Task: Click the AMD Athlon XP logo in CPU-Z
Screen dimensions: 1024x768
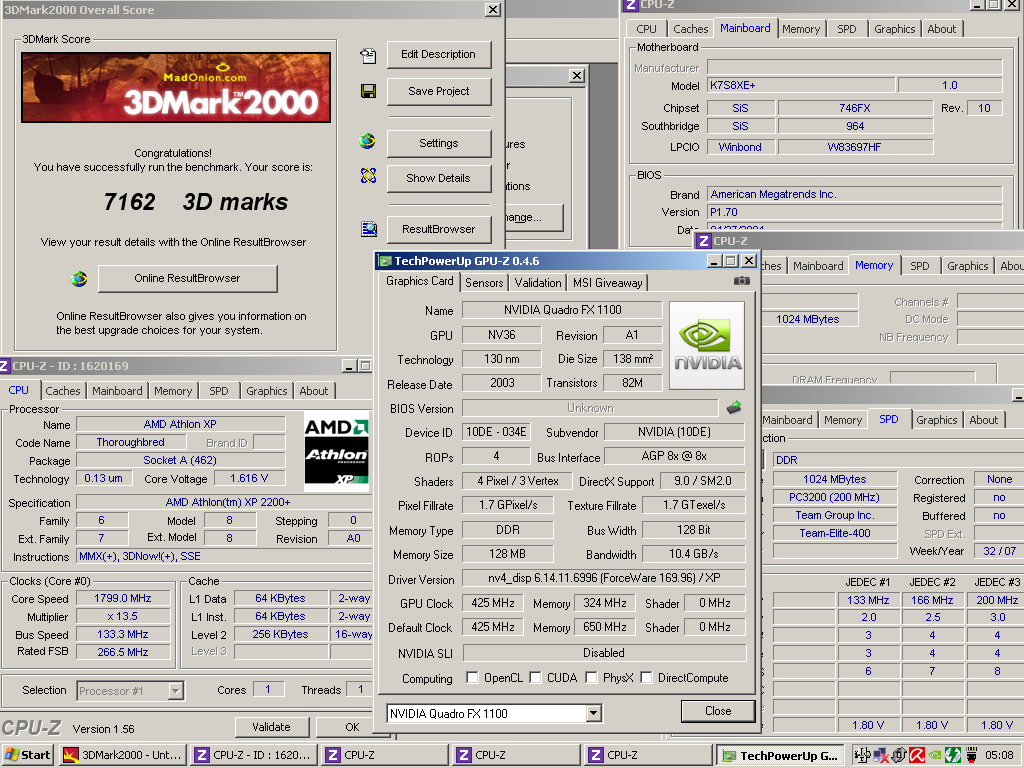Action: click(x=336, y=451)
